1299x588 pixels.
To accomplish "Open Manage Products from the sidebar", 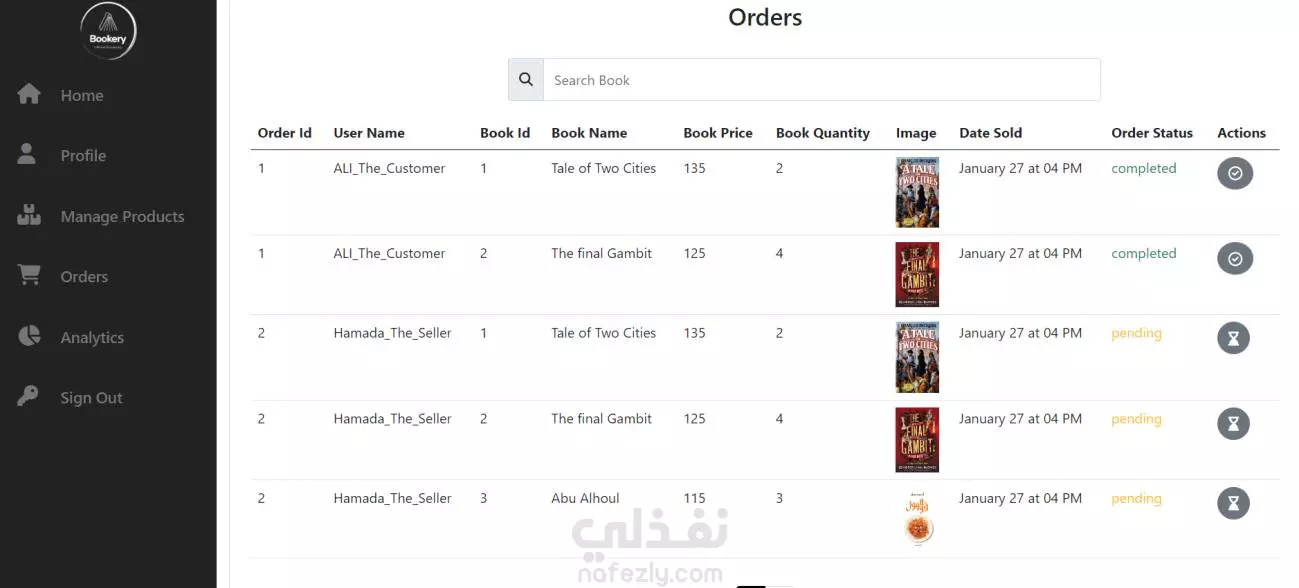I will pos(122,216).
